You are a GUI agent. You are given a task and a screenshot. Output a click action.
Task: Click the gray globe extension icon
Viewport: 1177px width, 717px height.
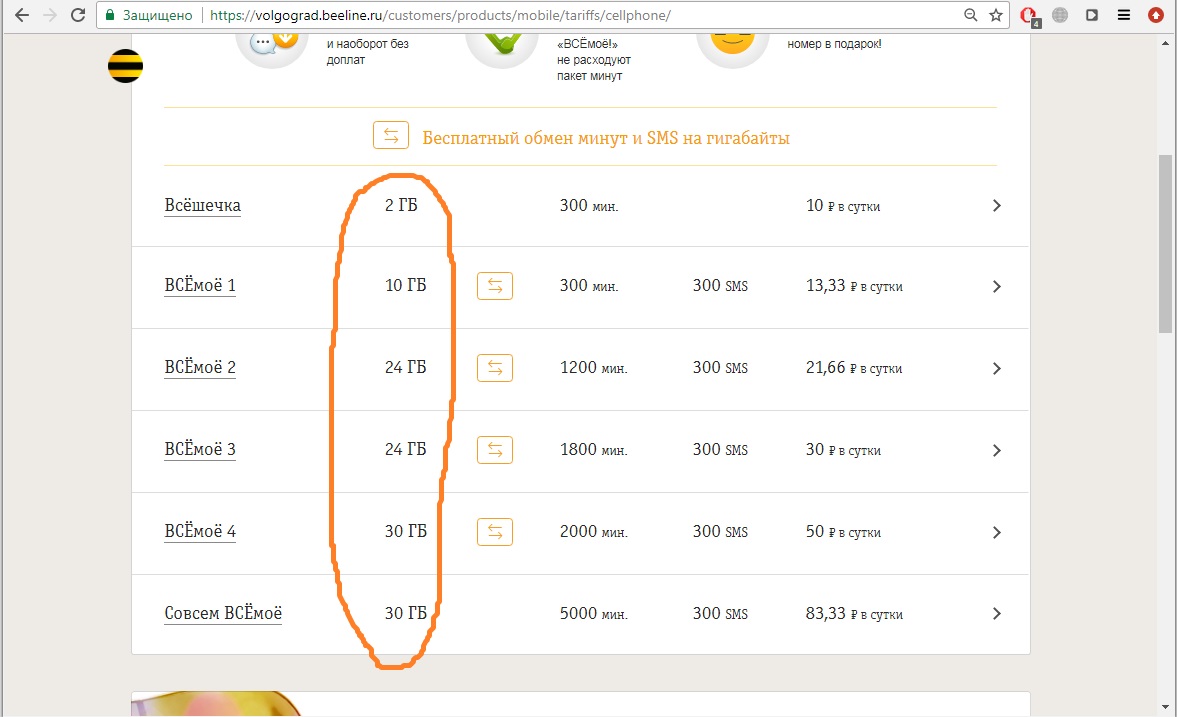pos(1060,15)
